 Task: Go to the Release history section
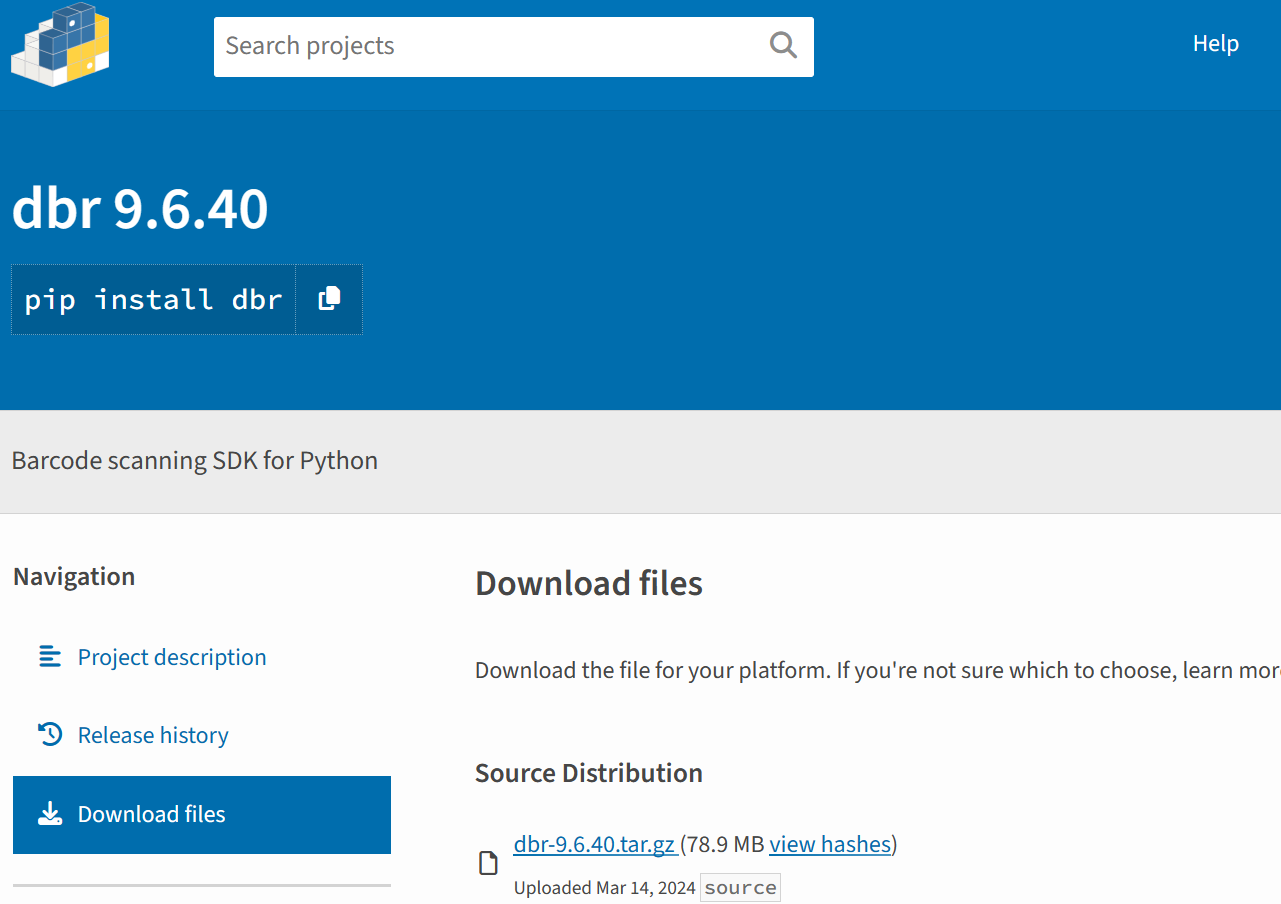click(153, 735)
